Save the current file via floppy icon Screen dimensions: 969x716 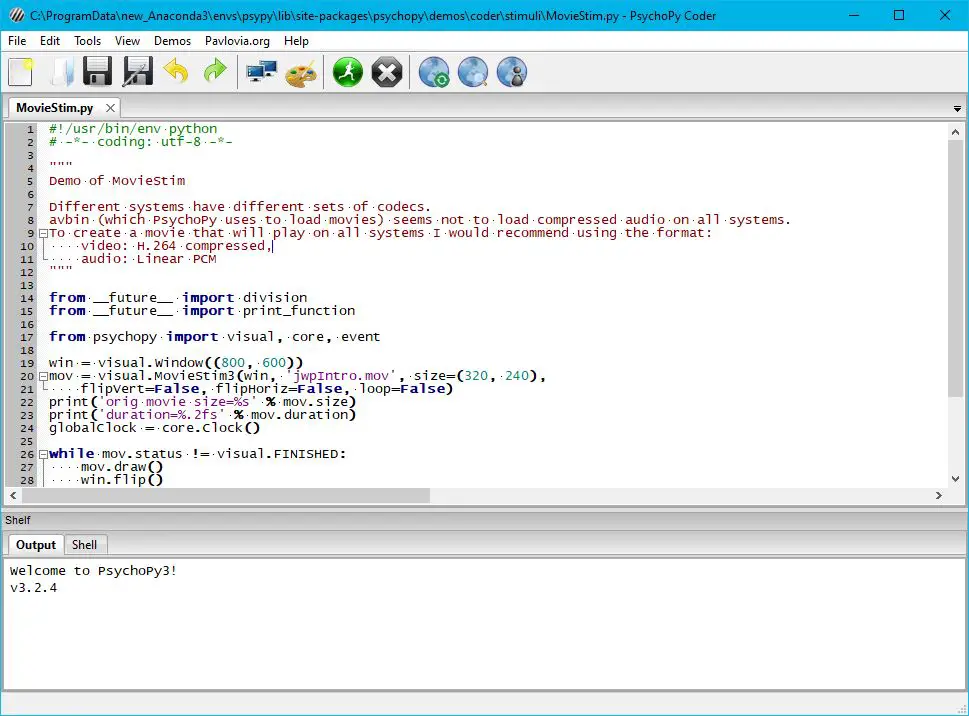coord(98,72)
